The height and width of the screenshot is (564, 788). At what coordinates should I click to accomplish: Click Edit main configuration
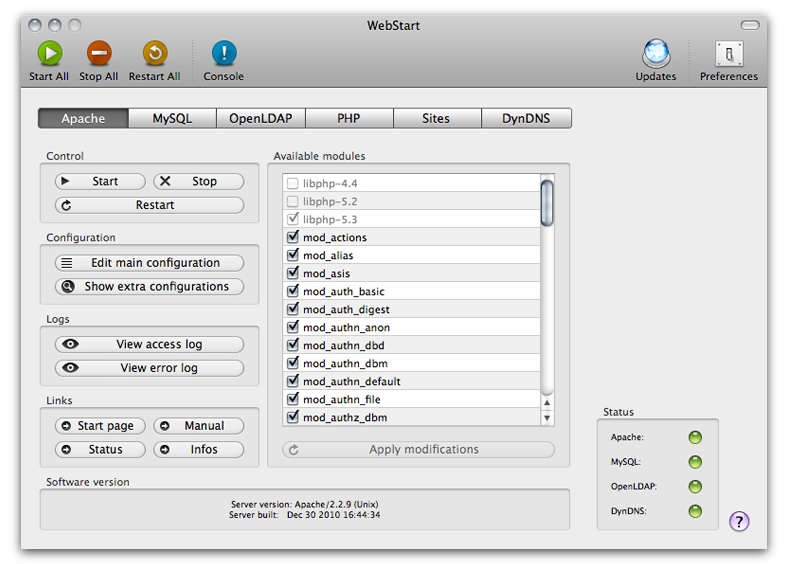[x=149, y=263]
